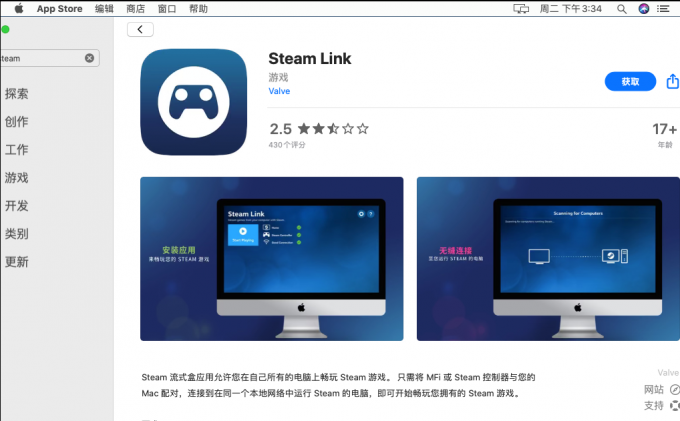The height and width of the screenshot is (421, 680).
Task: Open the 创作 sidebar section
Action: pyautogui.click(x=16, y=122)
